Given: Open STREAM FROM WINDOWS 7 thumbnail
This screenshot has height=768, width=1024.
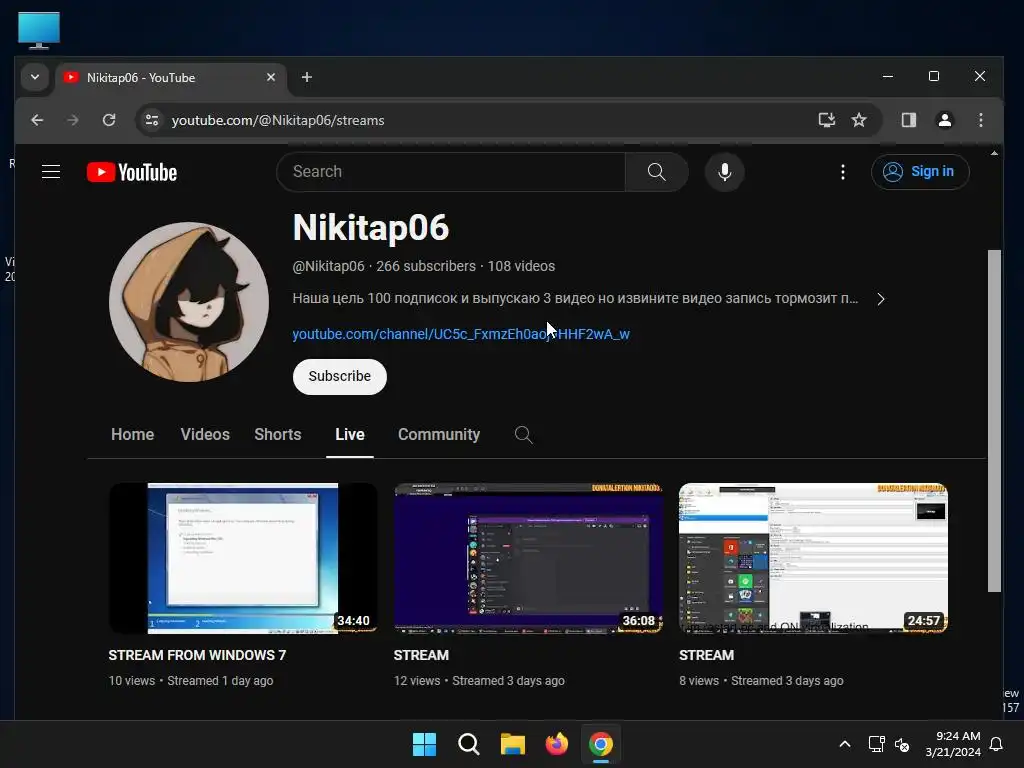Looking at the screenshot, I should click(x=243, y=558).
